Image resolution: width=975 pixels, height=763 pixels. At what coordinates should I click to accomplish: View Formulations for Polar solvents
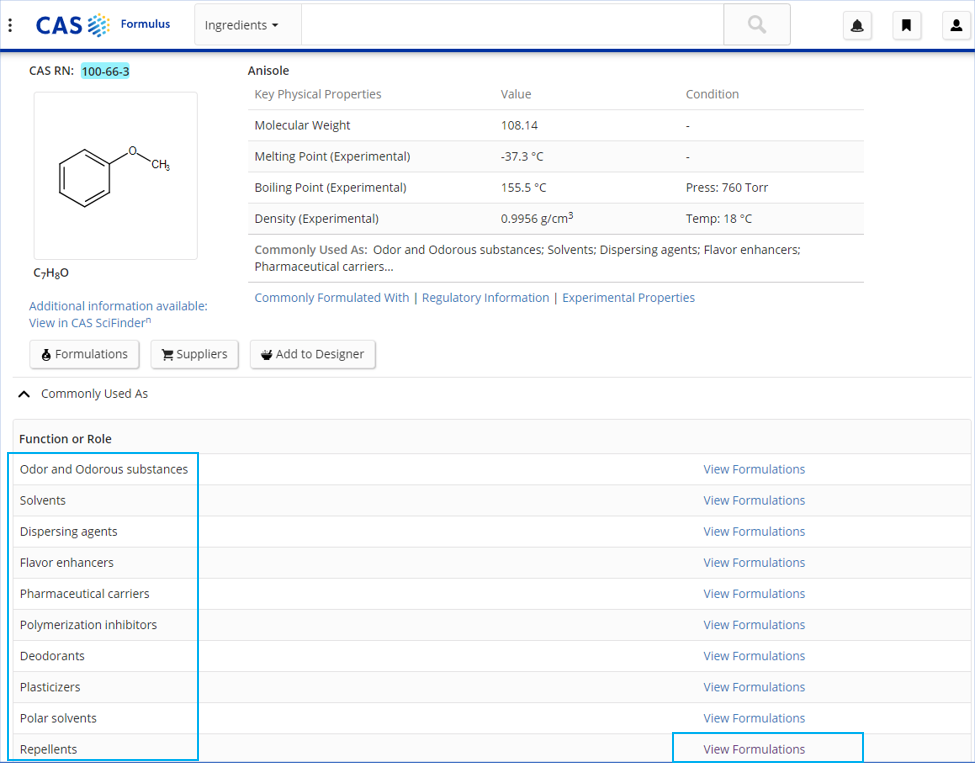tap(754, 718)
